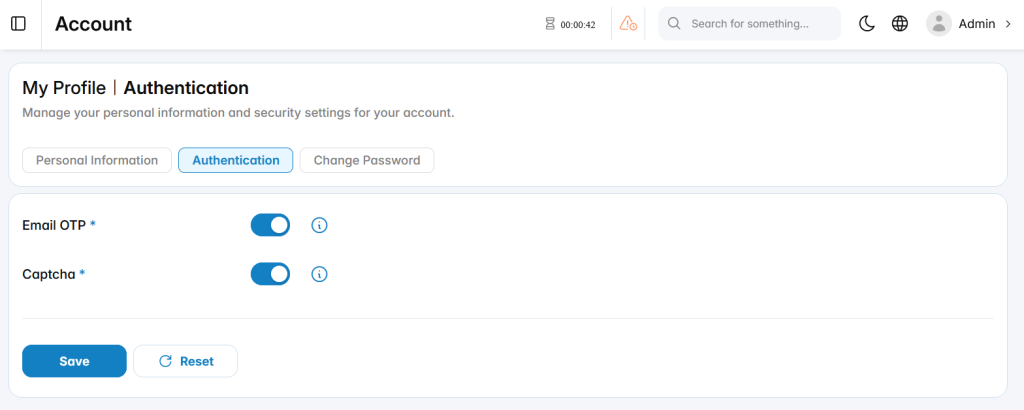Go to Change Password tab
Image resolution: width=1024 pixels, height=410 pixels.
(x=367, y=160)
